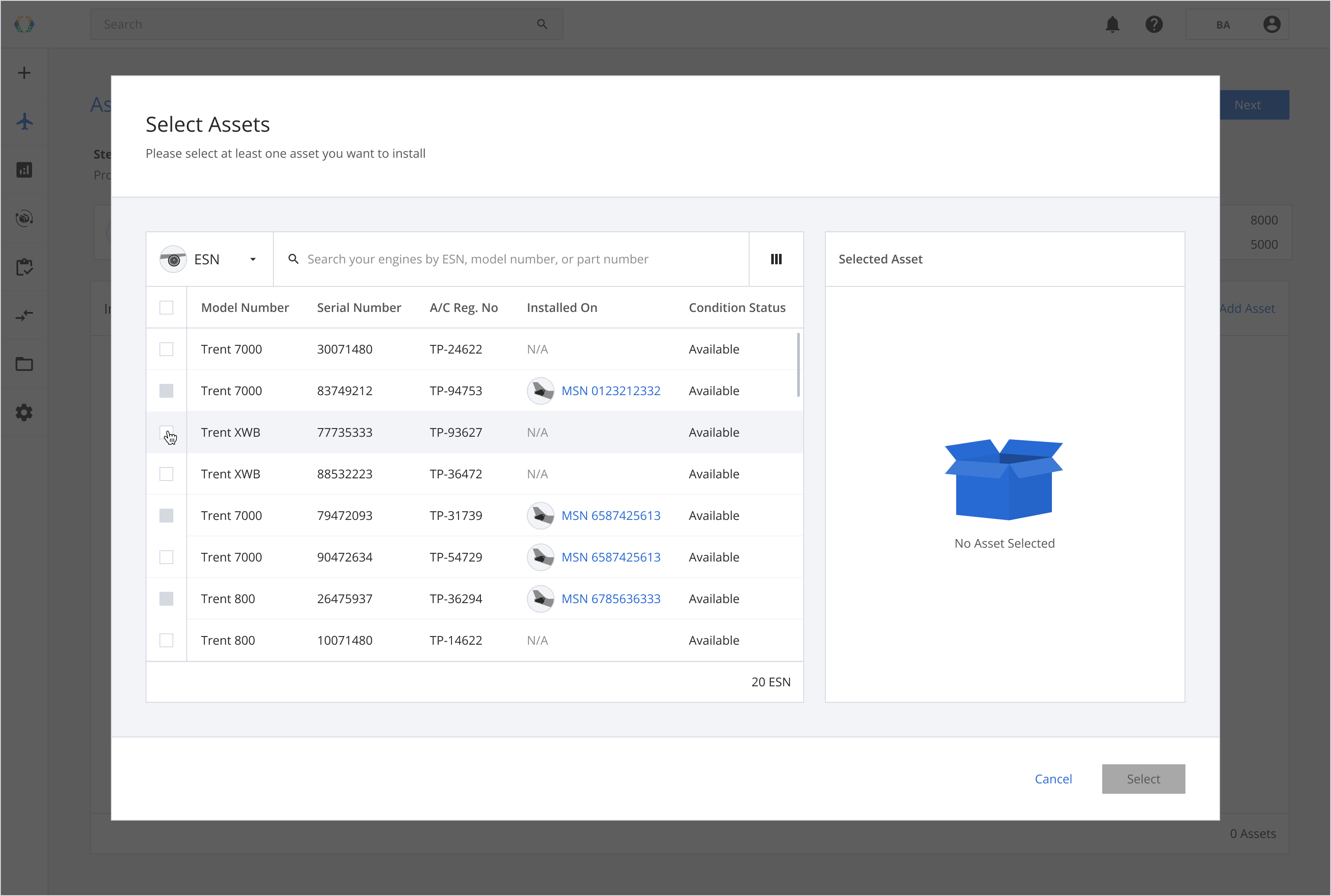Click Add Asset link behind dialog
This screenshot has height=896, width=1331.
click(x=1247, y=308)
